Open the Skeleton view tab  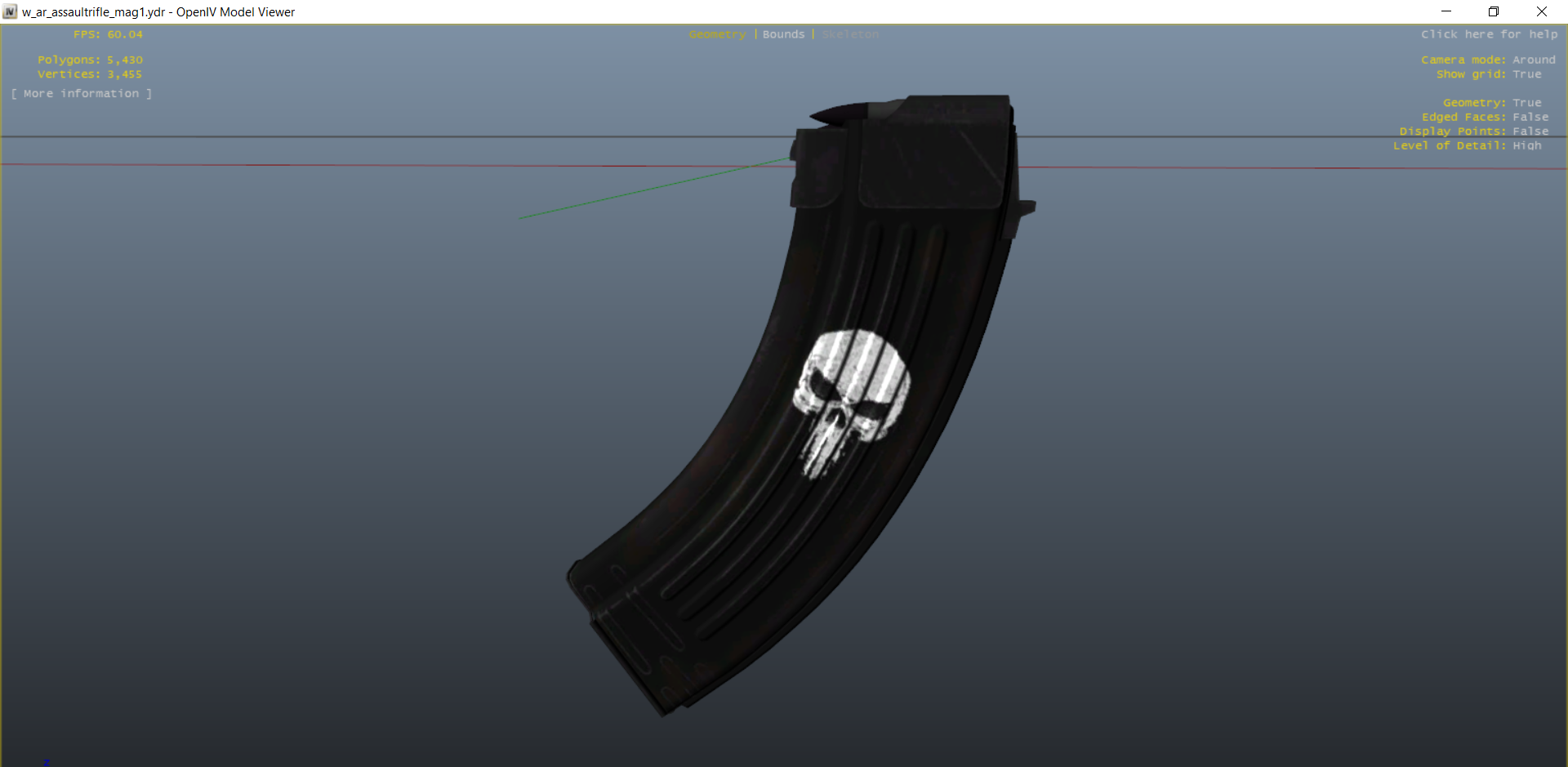tap(850, 34)
